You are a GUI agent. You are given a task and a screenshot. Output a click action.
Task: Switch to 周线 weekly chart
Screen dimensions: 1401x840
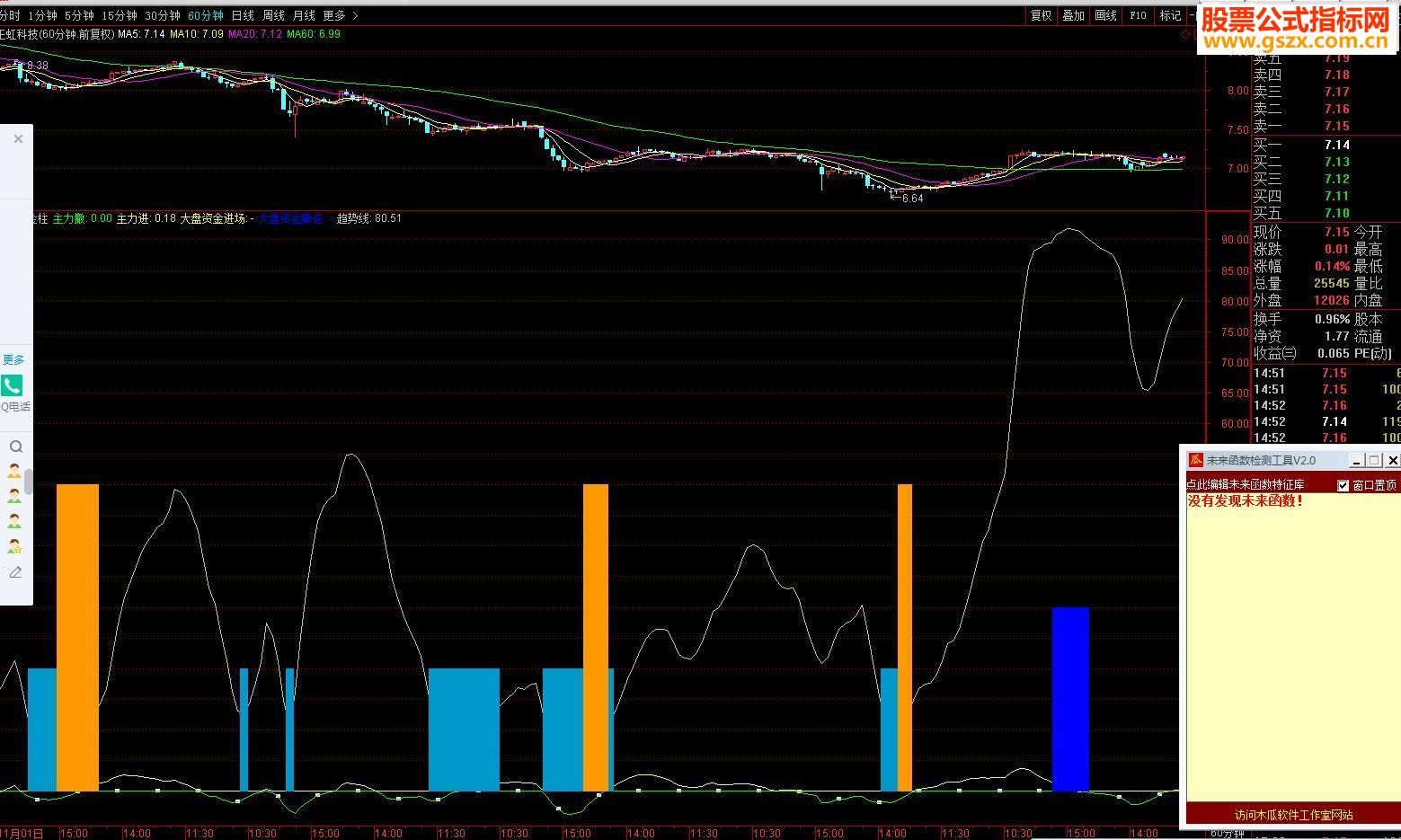pyautogui.click(x=273, y=15)
